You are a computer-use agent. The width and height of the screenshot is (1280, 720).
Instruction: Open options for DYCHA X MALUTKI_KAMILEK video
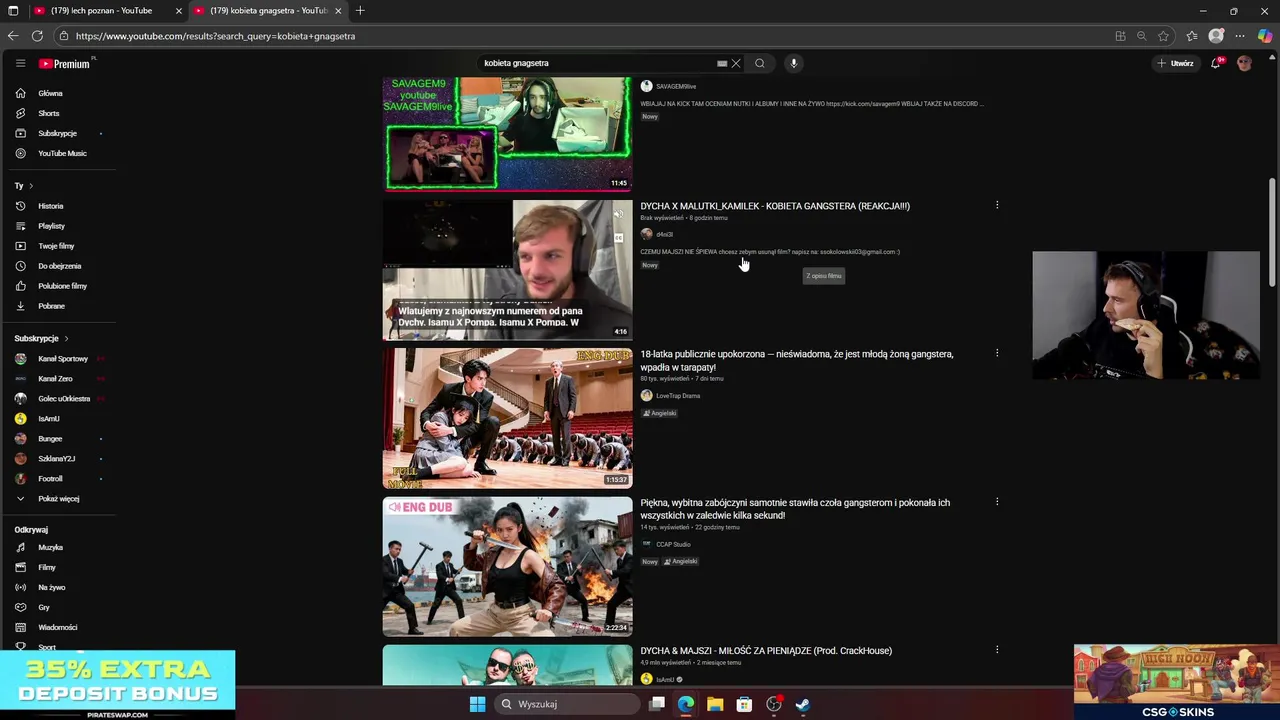997,205
